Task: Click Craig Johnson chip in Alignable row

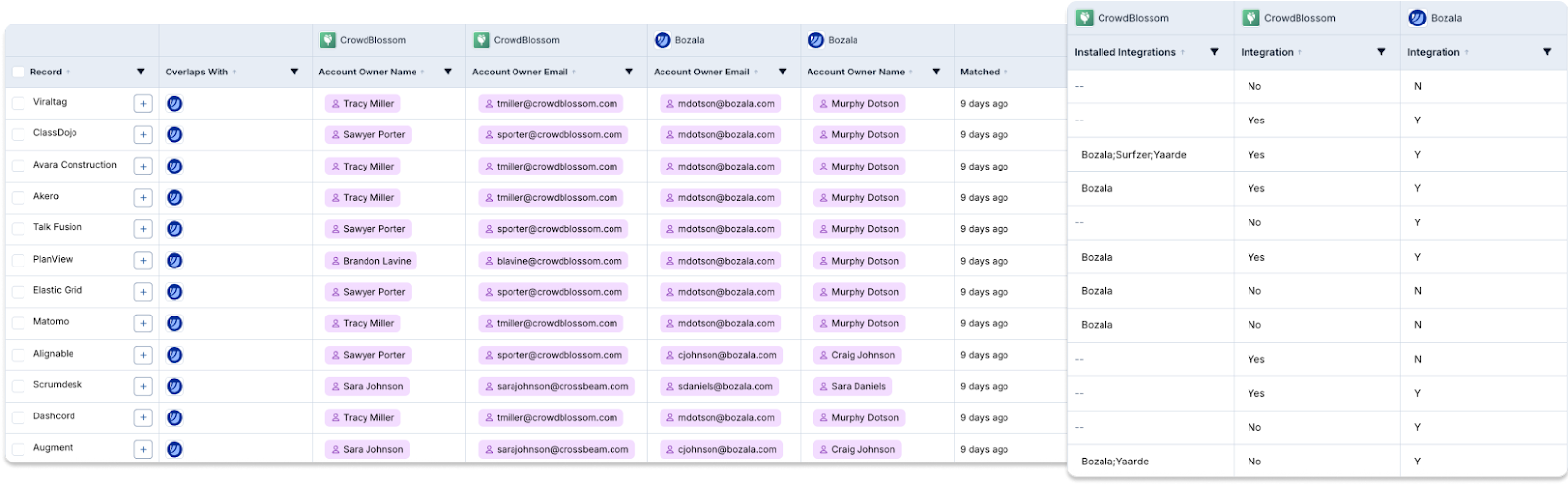Action: [857, 355]
